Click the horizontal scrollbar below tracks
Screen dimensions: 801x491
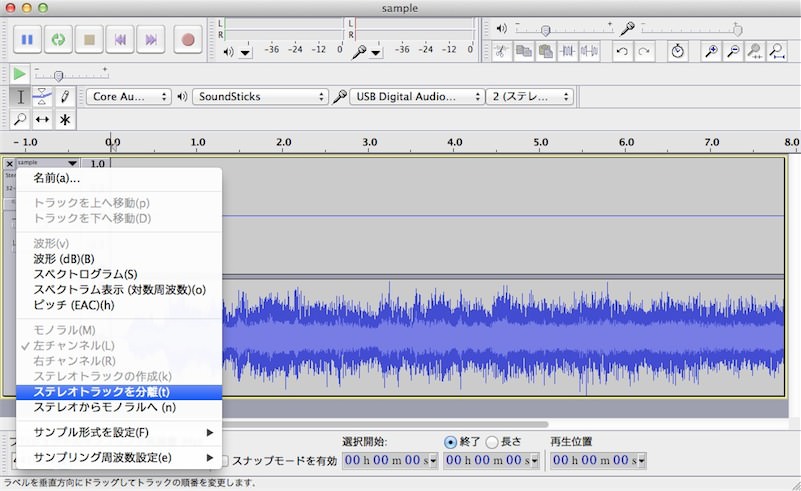[x=384, y=424]
